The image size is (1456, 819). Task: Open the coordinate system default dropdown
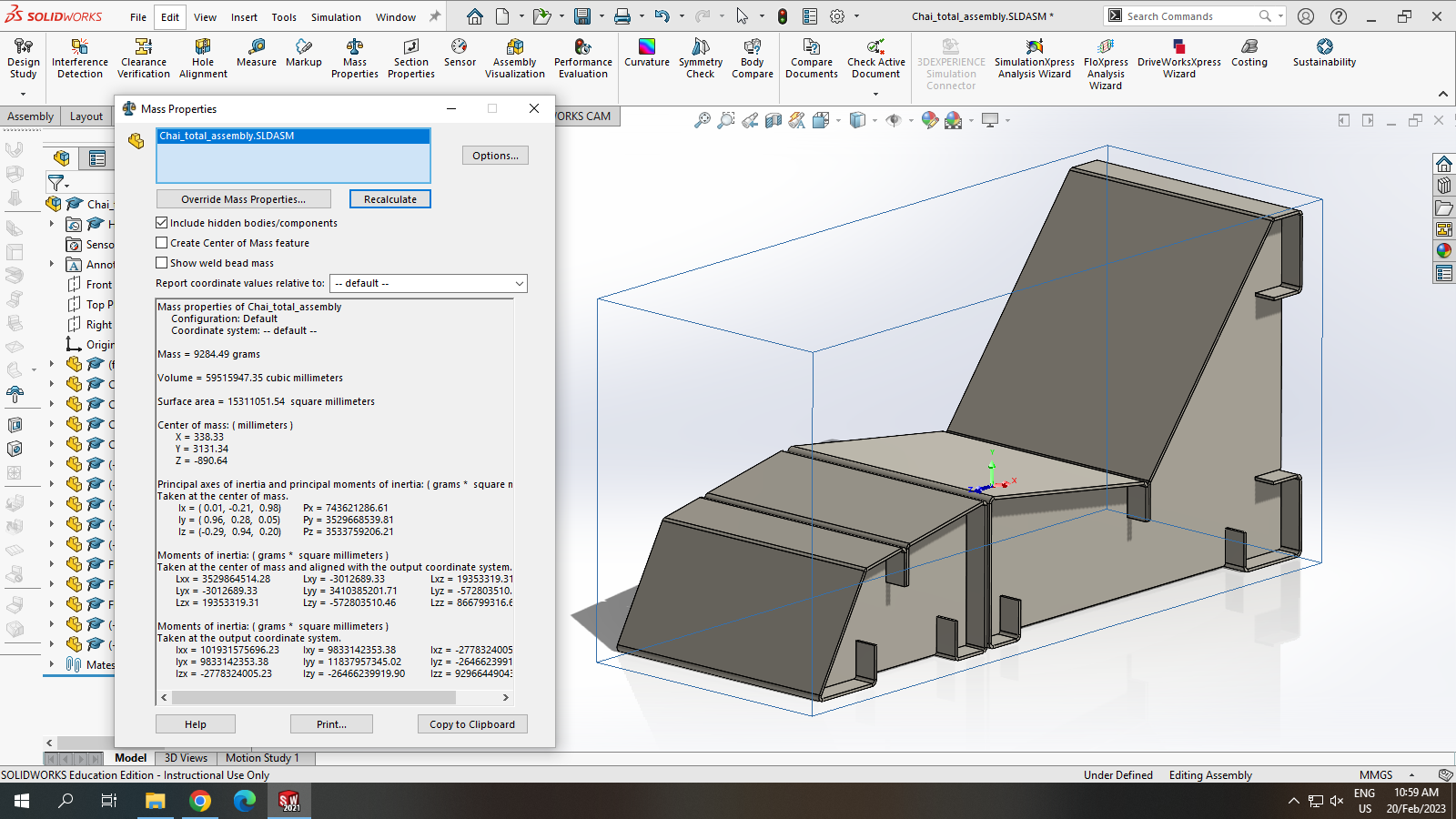pos(429,284)
